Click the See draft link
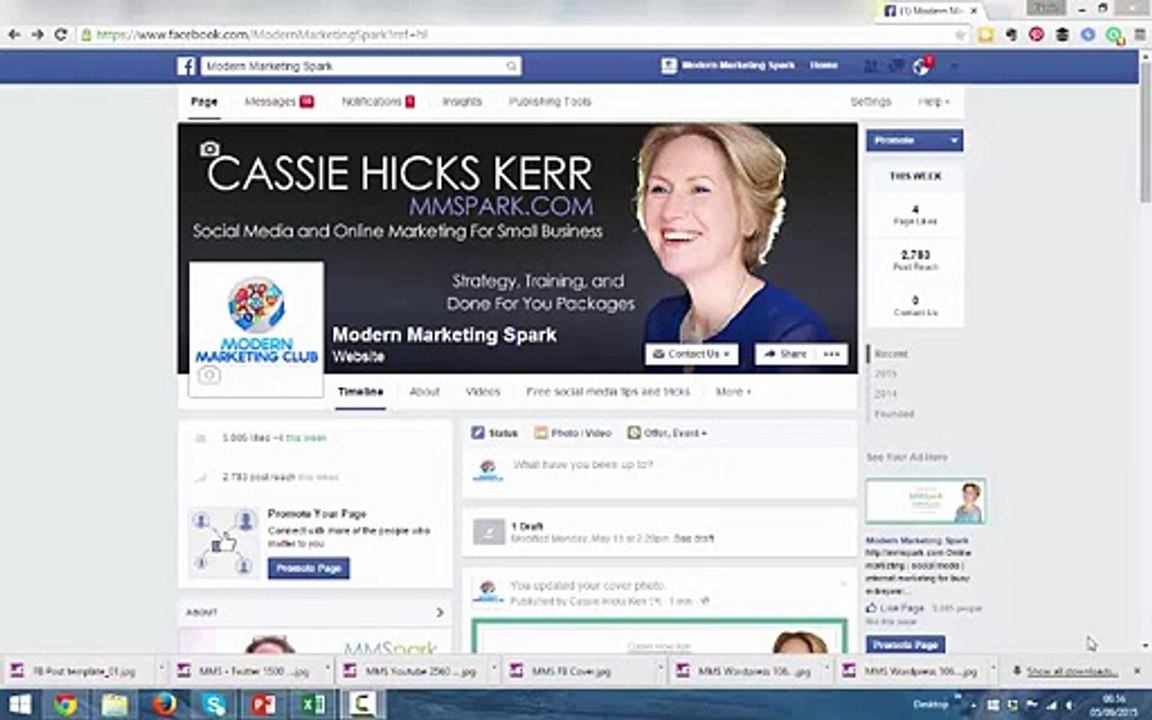Viewport: 1152px width, 720px height. pos(694,539)
